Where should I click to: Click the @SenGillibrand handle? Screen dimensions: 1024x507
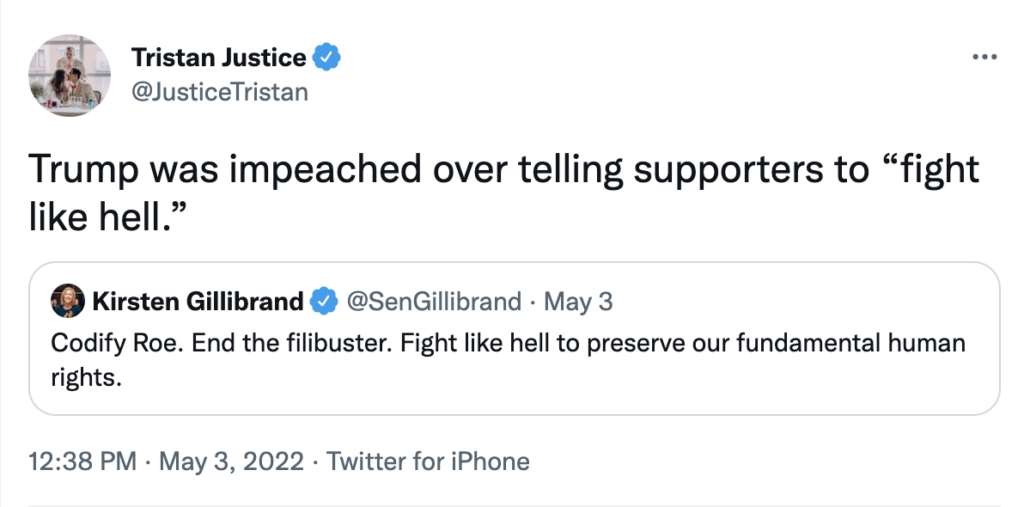tap(433, 301)
